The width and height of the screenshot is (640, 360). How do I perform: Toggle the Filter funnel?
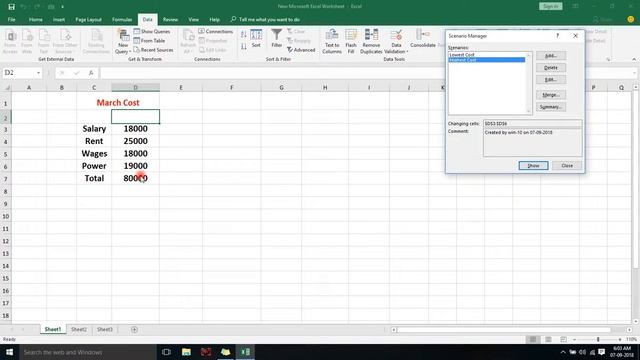pyautogui.click(x=276, y=38)
